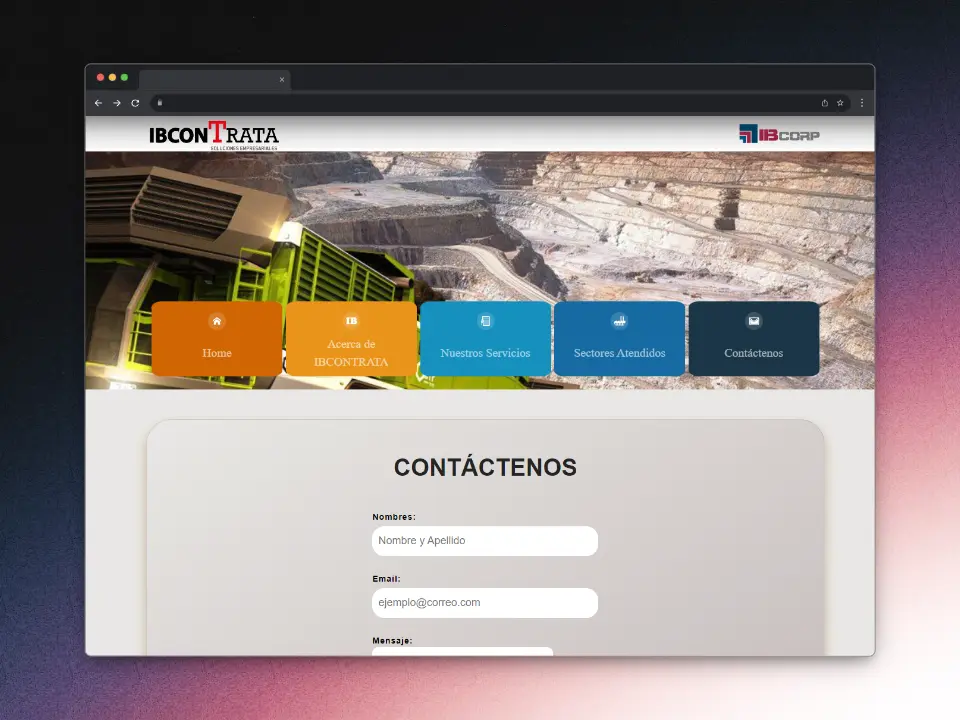Click the Nombre y Apellido input field
This screenshot has height=720, width=960.
(485, 541)
